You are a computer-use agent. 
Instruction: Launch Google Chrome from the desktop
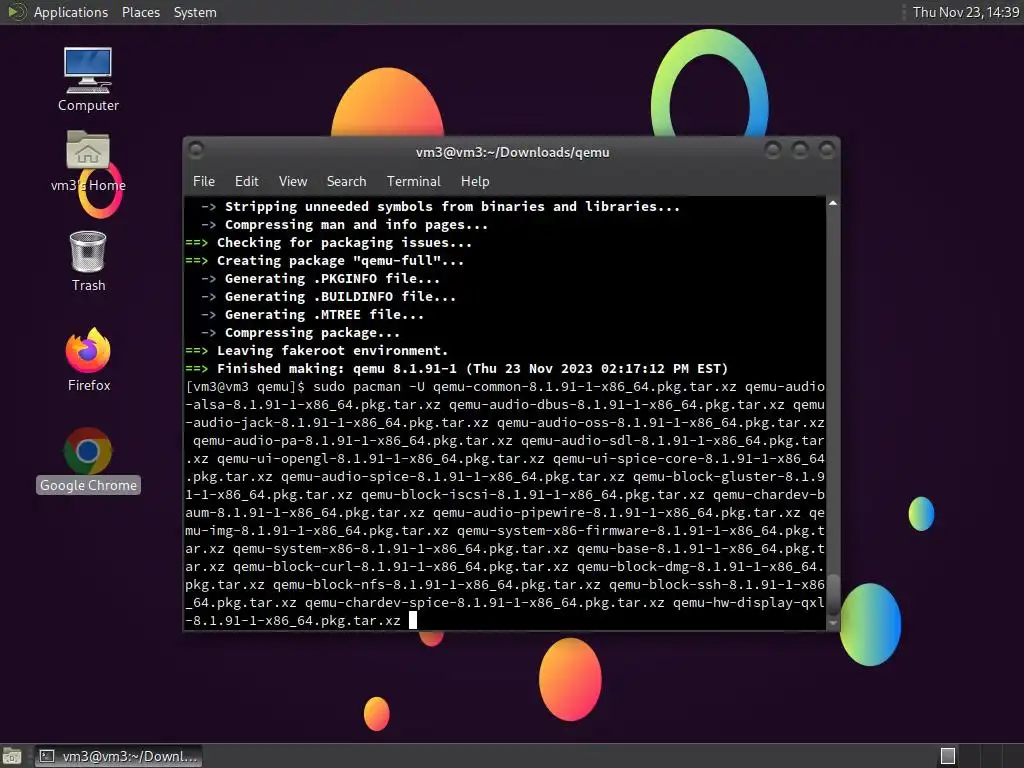[x=88, y=460]
